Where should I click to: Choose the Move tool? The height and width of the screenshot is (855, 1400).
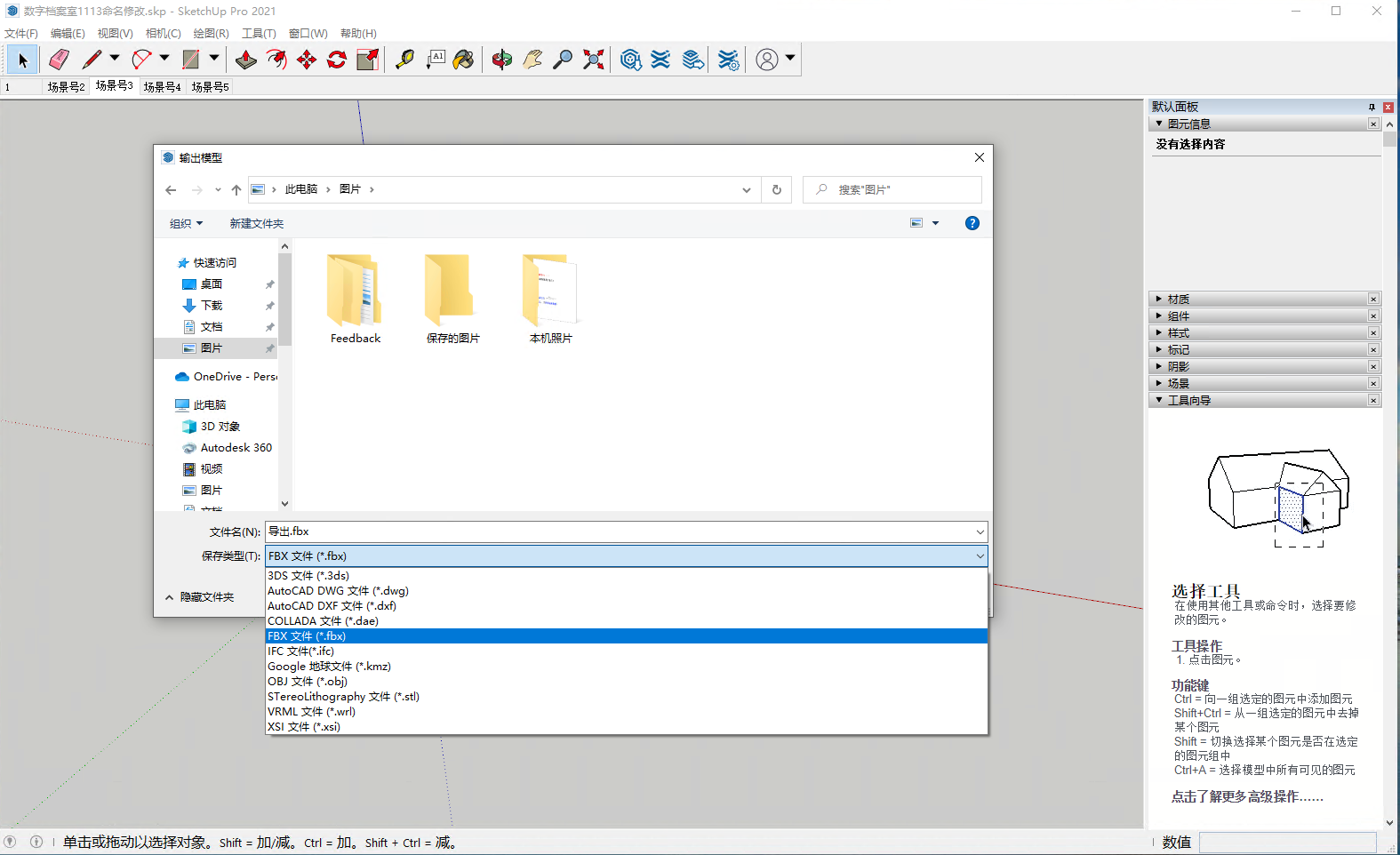[x=307, y=60]
